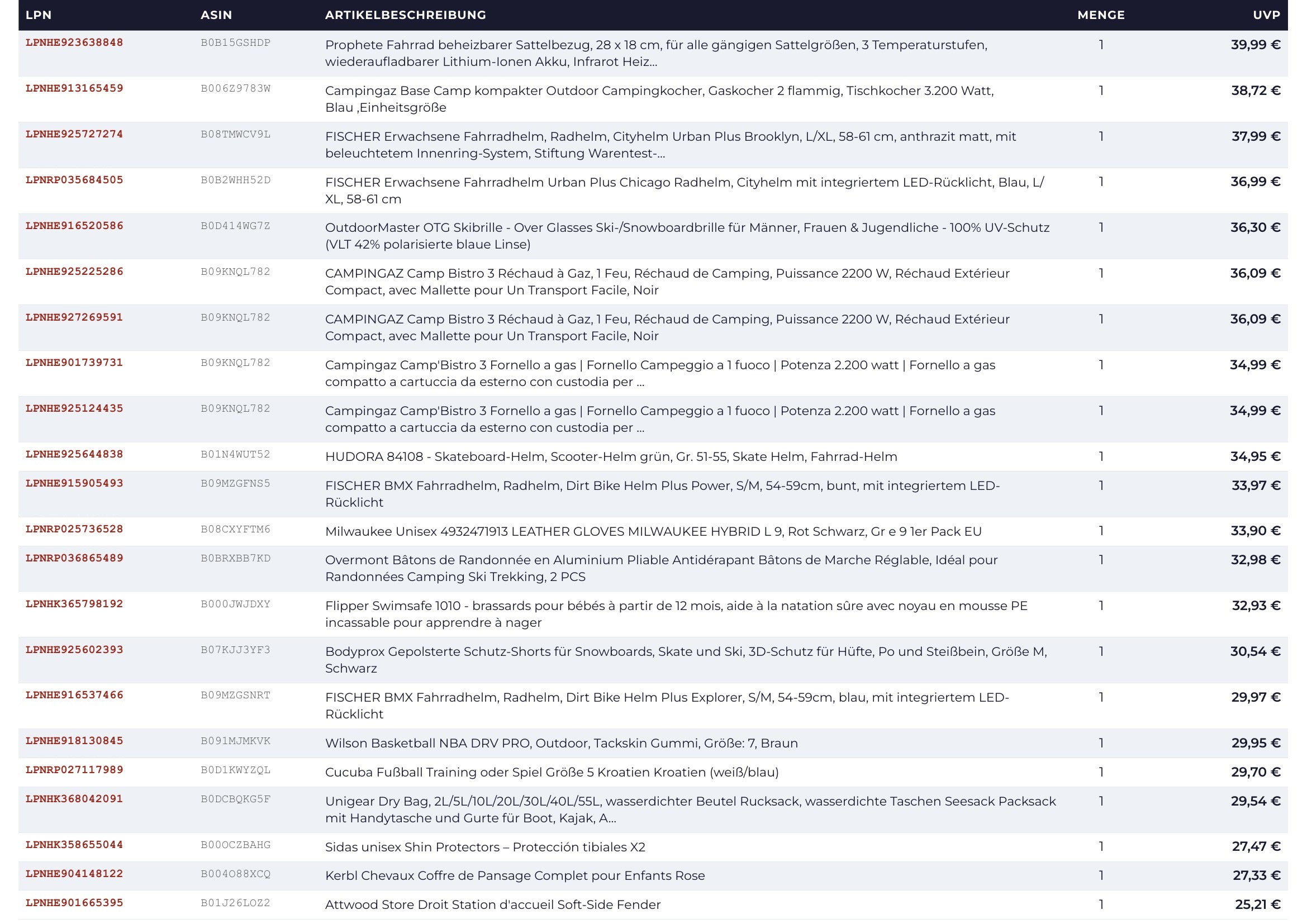Click the MENGE column header

[1101, 15]
